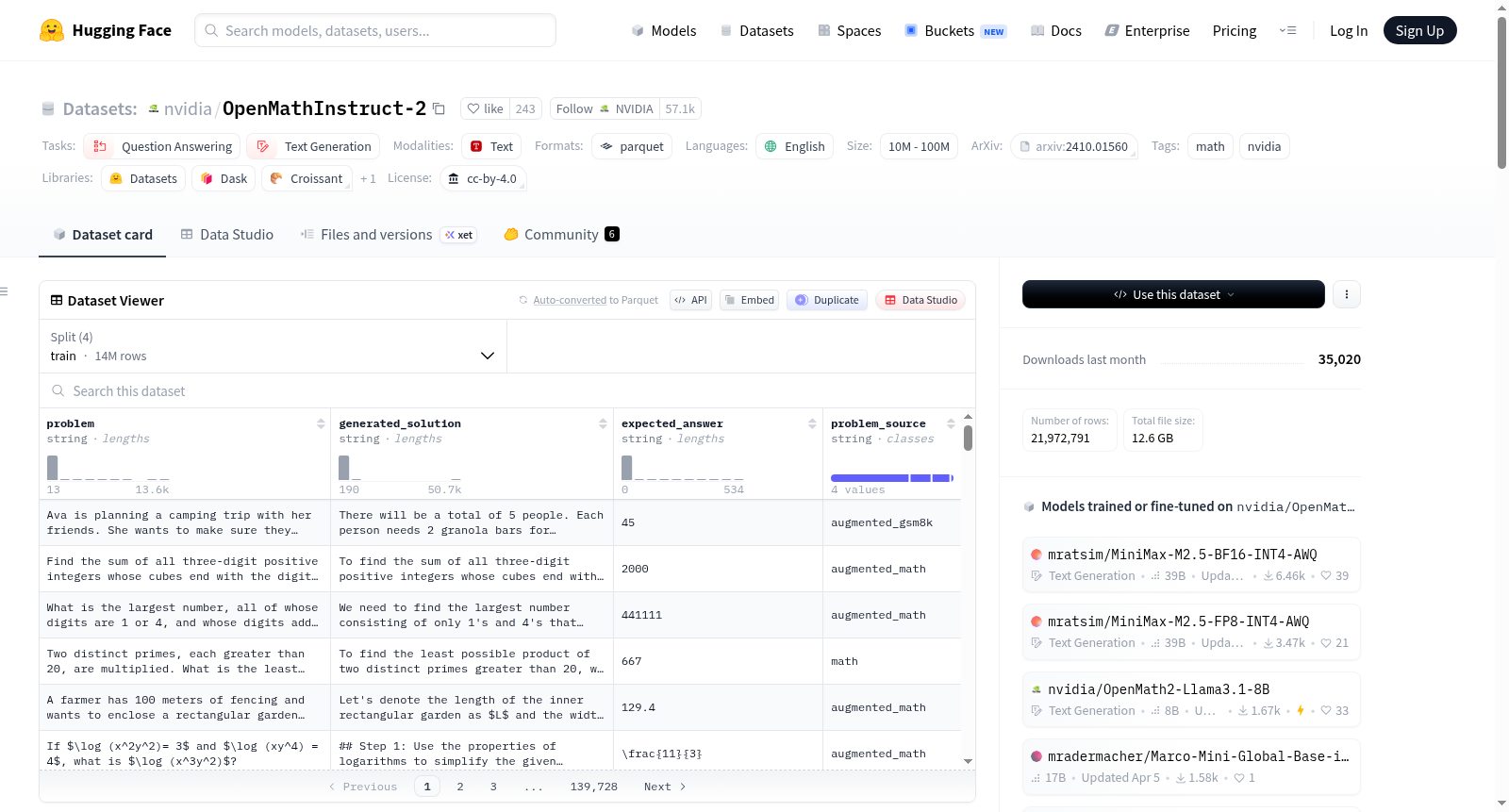Click the API button in viewer
This screenshot has width=1509, height=812.
point(690,300)
